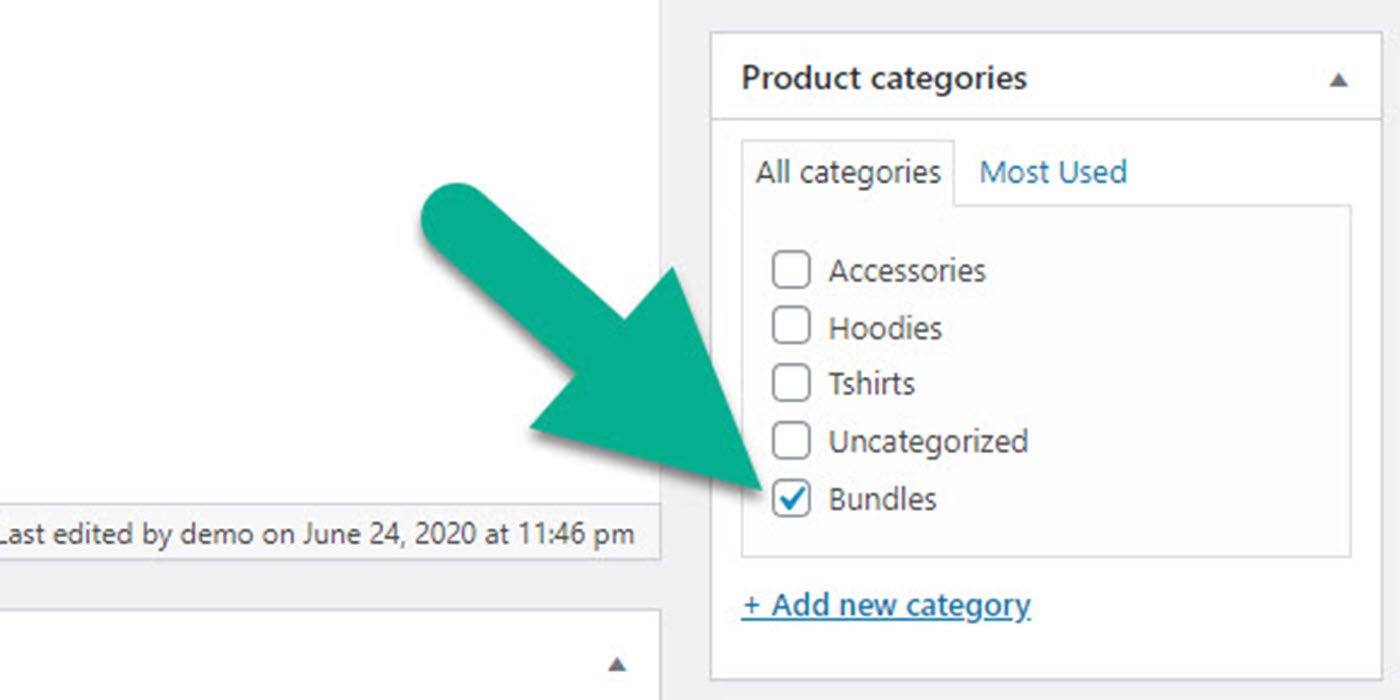Click the collapse triangle on the lower panel
Viewport: 1400px width, 700px height.
pyautogui.click(x=617, y=662)
